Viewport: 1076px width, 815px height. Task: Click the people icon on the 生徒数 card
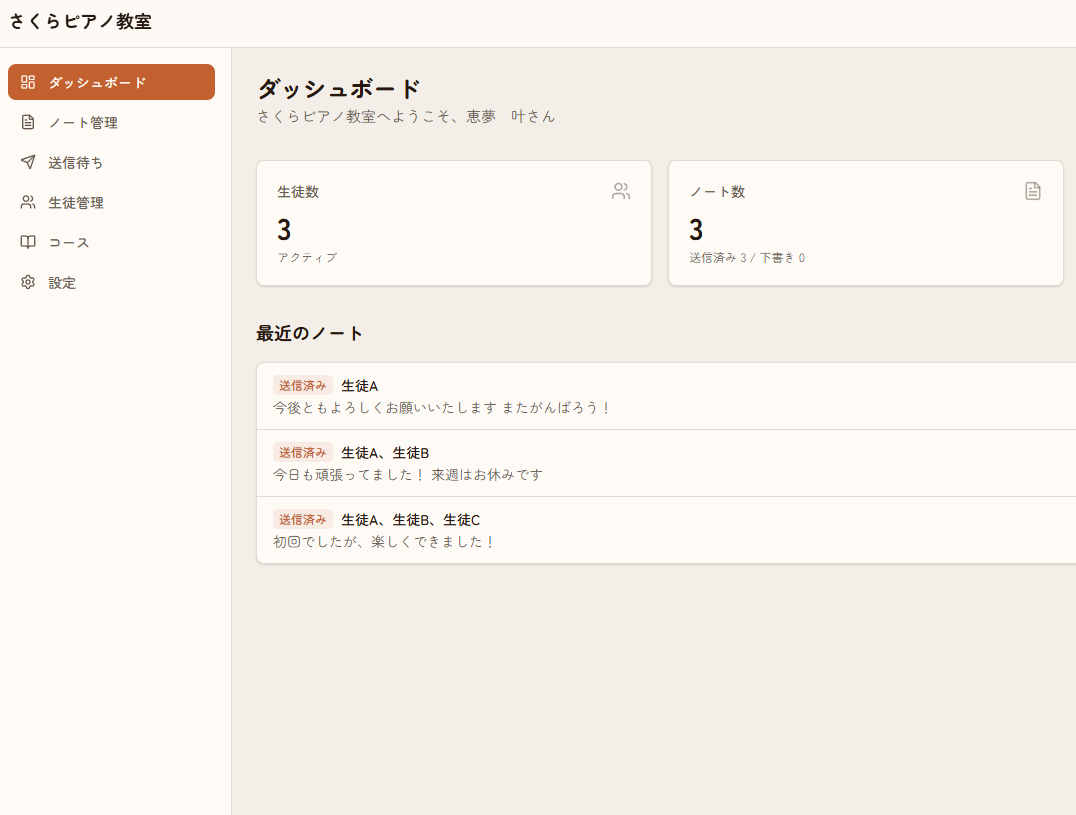(x=620, y=191)
